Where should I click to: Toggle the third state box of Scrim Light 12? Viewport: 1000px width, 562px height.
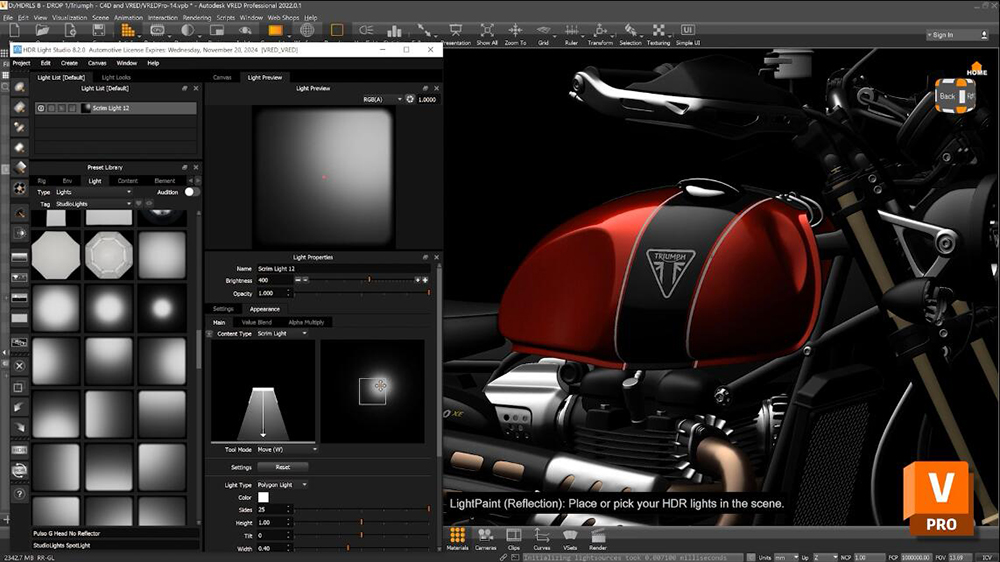pos(62,108)
